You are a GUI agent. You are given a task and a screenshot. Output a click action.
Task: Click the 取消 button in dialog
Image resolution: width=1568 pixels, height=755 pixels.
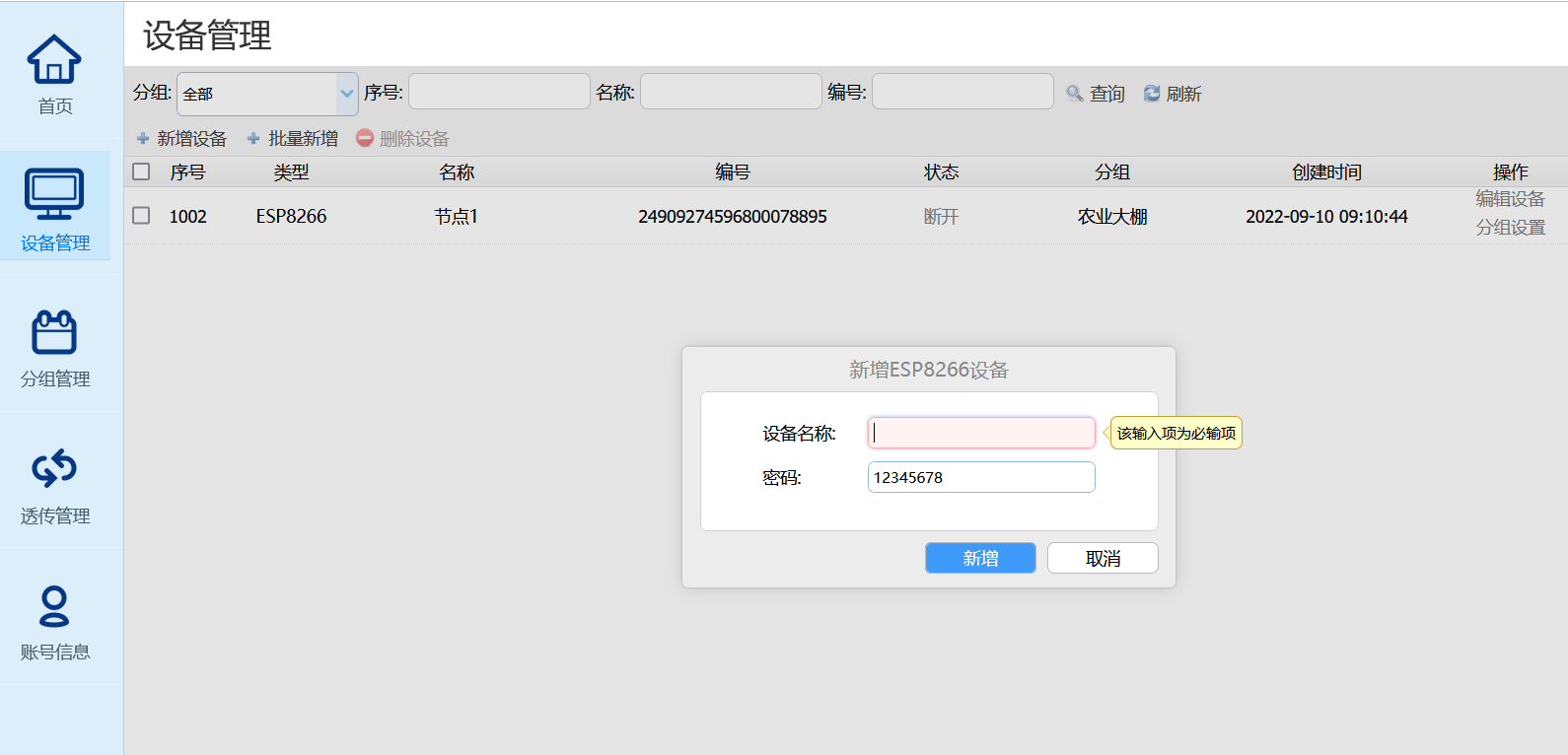click(1103, 558)
